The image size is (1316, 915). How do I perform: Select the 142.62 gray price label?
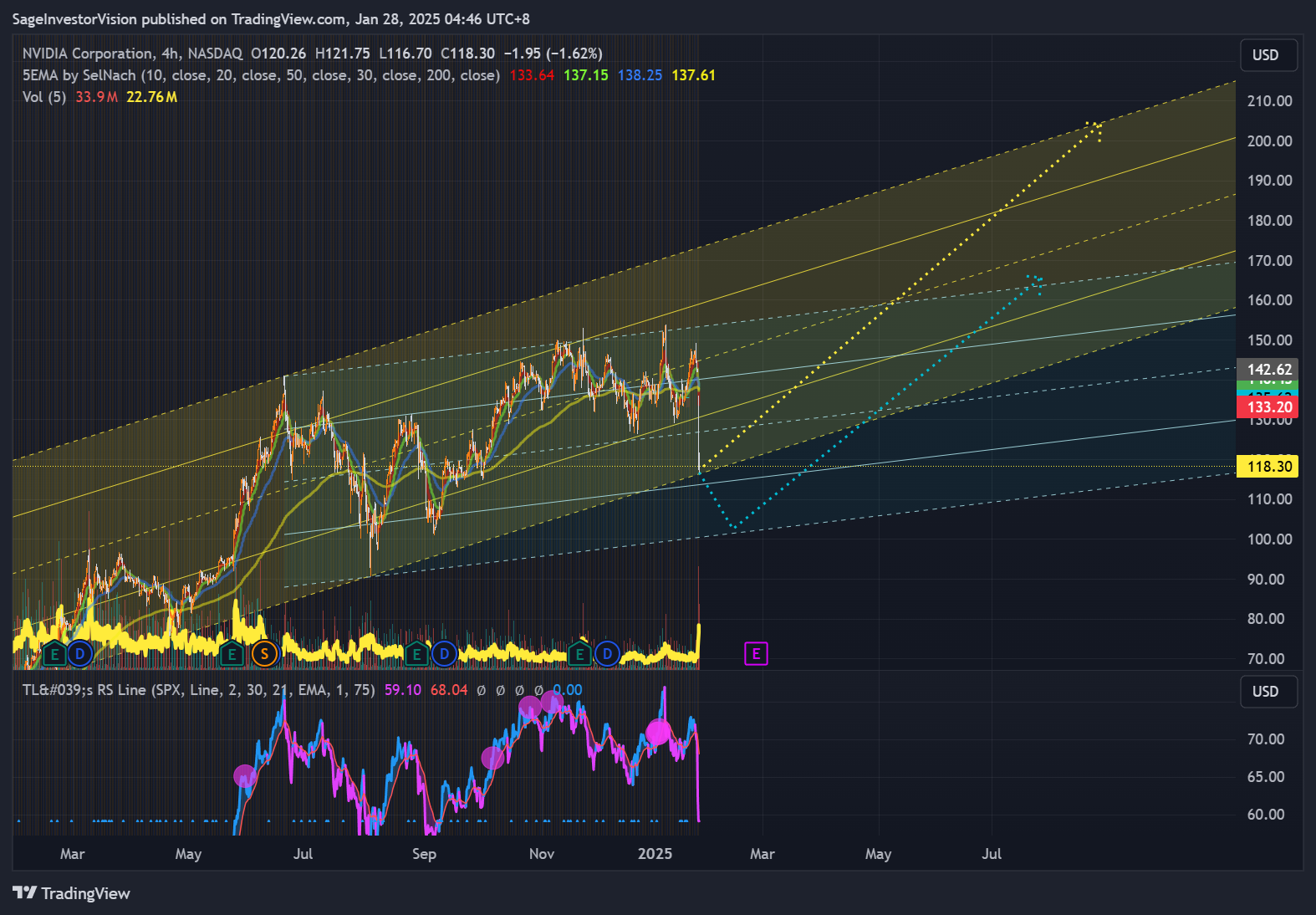pyautogui.click(x=1268, y=369)
